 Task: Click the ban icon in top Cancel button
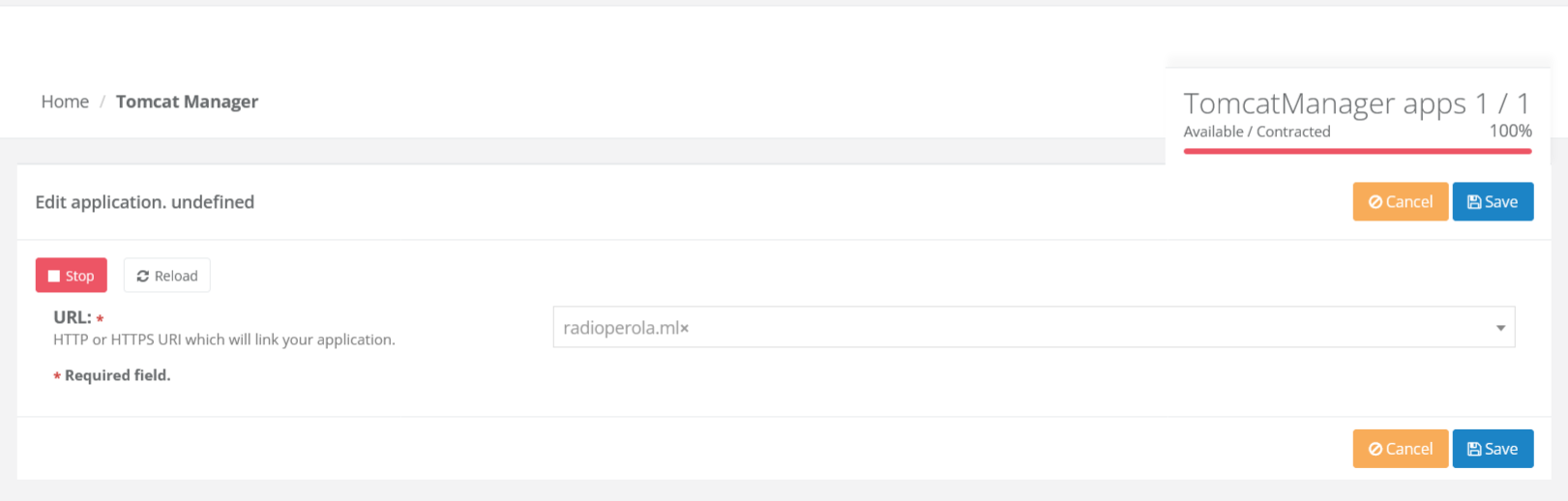point(1375,202)
